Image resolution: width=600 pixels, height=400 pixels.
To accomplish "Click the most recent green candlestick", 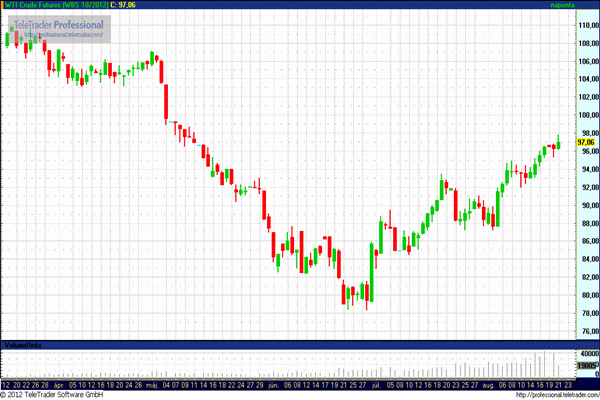I will pos(558,143).
